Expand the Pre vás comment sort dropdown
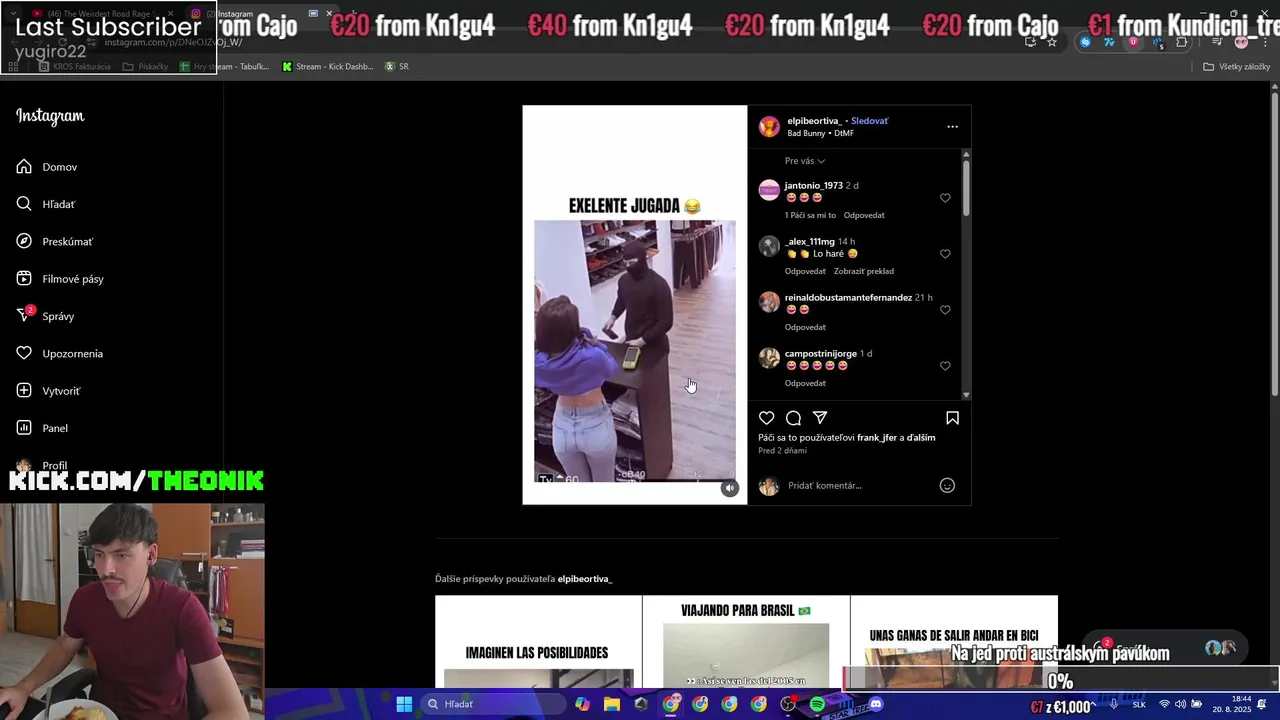 pos(805,161)
